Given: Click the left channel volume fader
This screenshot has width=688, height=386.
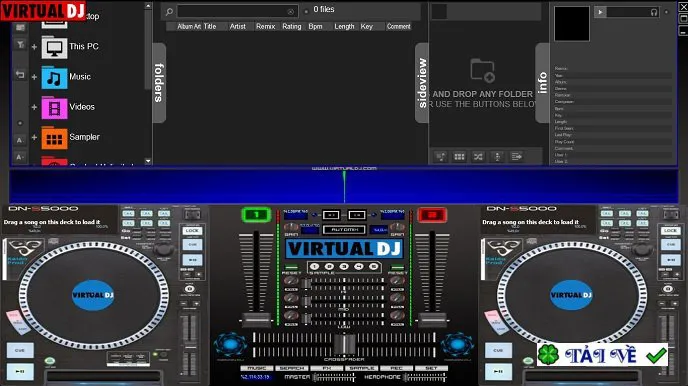Looking at the screenshot, I should pos(257,319).
